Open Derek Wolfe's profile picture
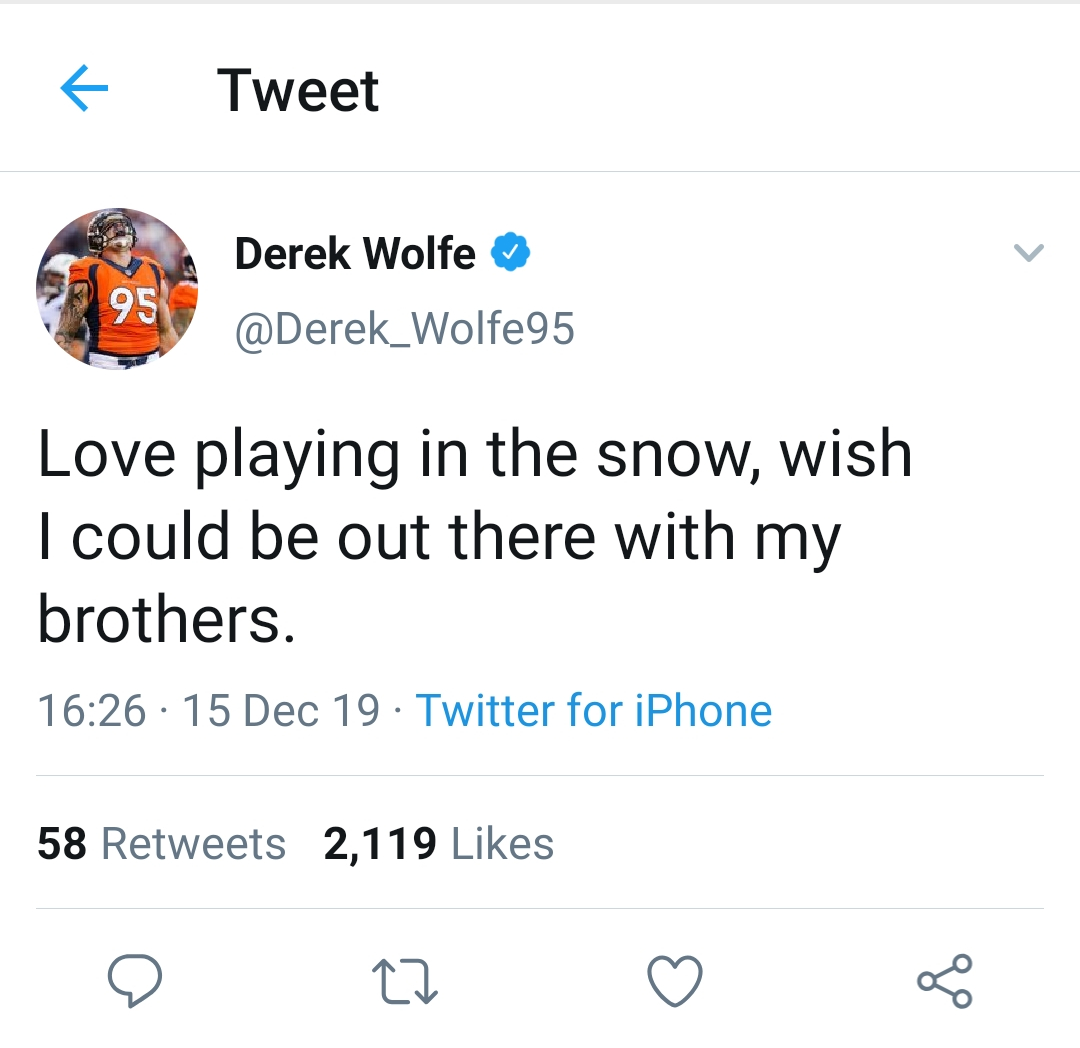This screenshot has height=1048, width=1080. point(117,290)
